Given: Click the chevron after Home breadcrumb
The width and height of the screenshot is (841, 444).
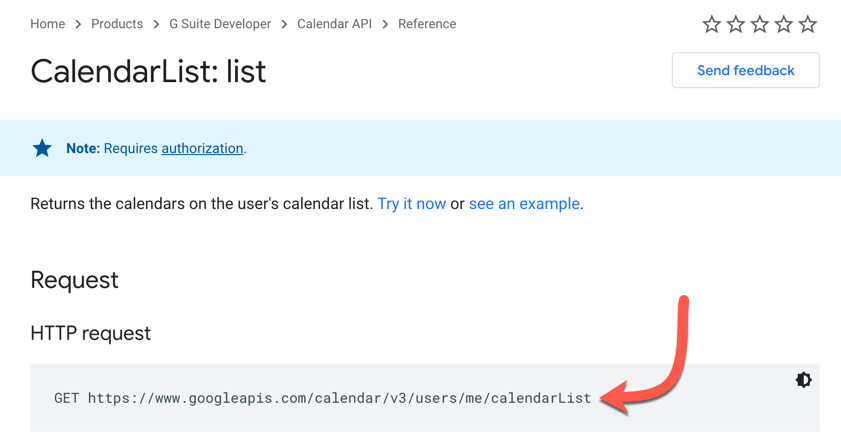Looking at the screenshot, I should point(78,25).
